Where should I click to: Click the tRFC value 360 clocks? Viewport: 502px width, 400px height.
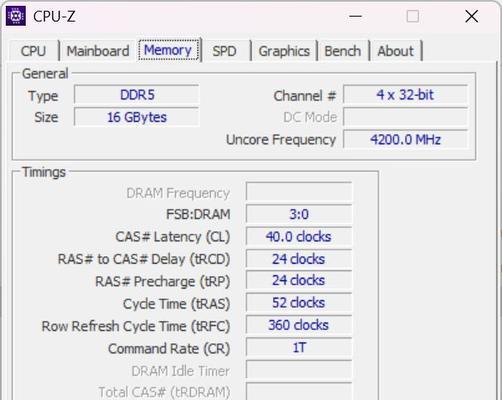pos(299,325)
